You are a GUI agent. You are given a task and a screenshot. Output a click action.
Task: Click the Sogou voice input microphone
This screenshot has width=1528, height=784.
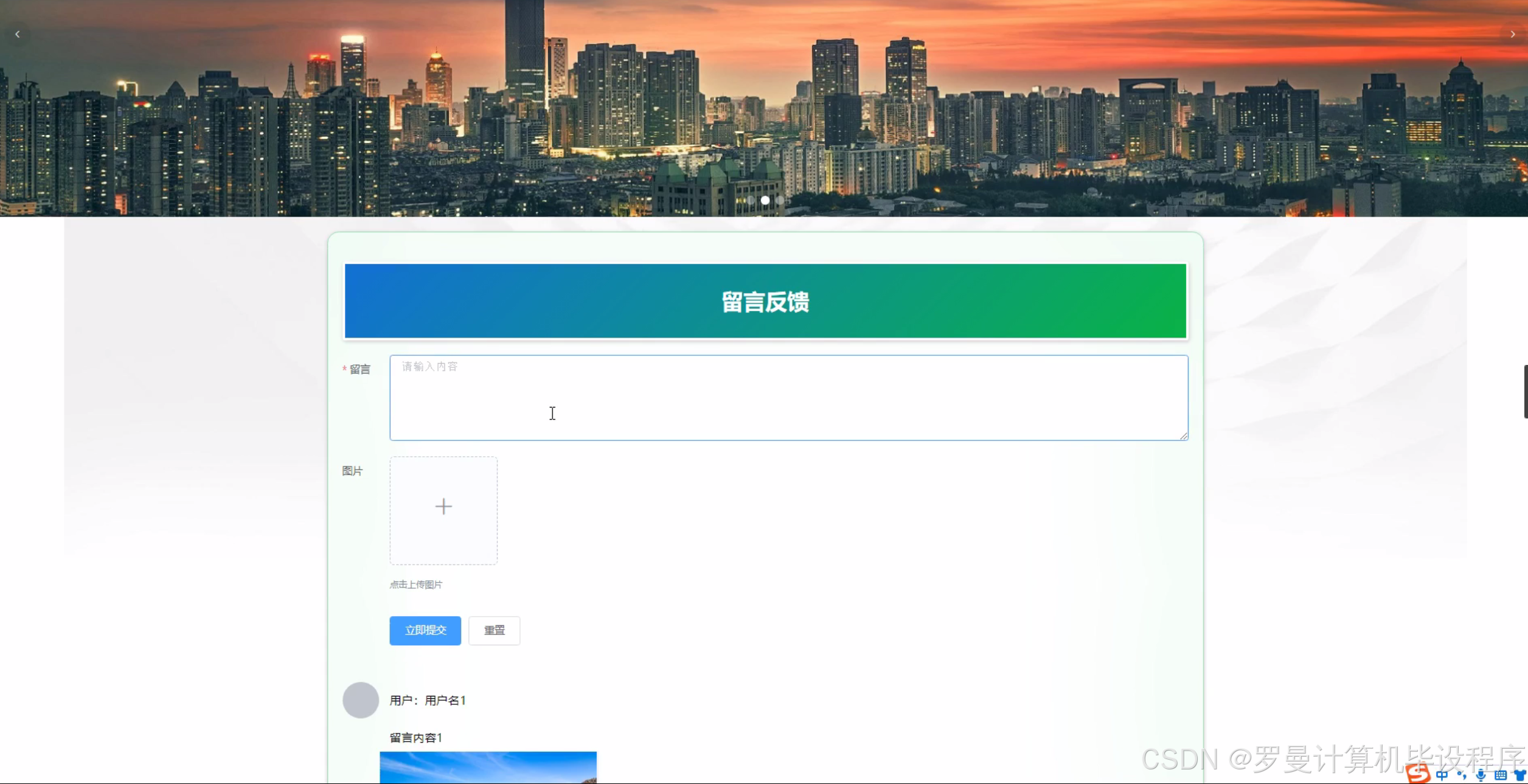(x=1481, y=775)
